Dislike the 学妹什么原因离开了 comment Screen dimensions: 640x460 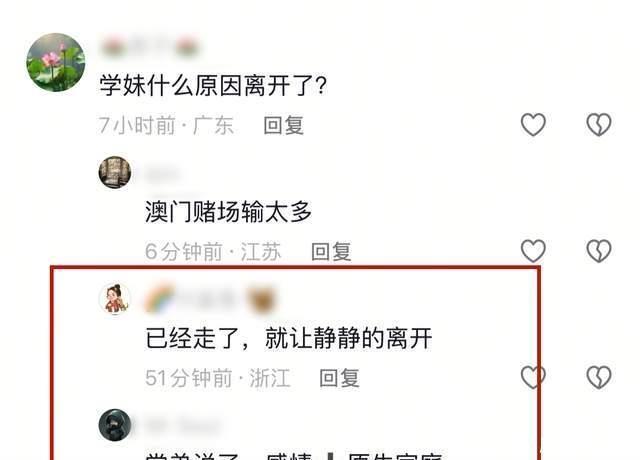click(x=599, y=124)
